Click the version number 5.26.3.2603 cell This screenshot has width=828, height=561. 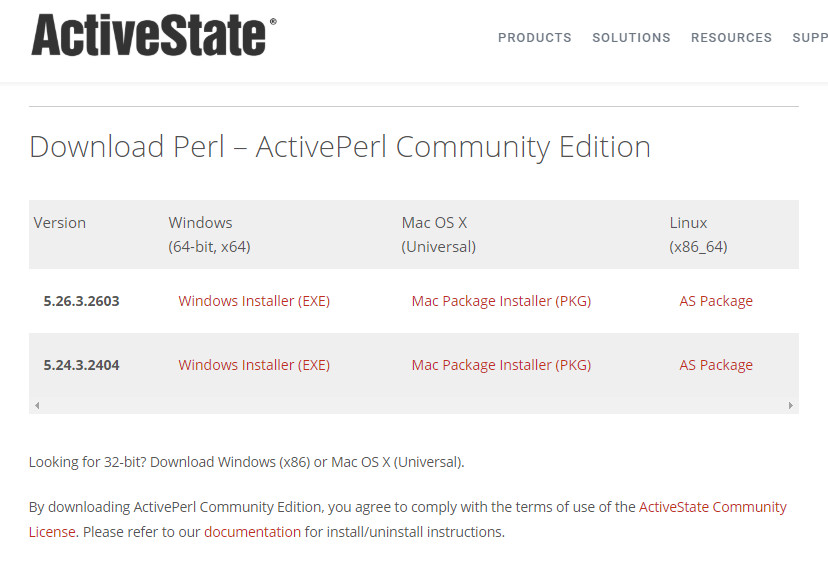[81, 301]
